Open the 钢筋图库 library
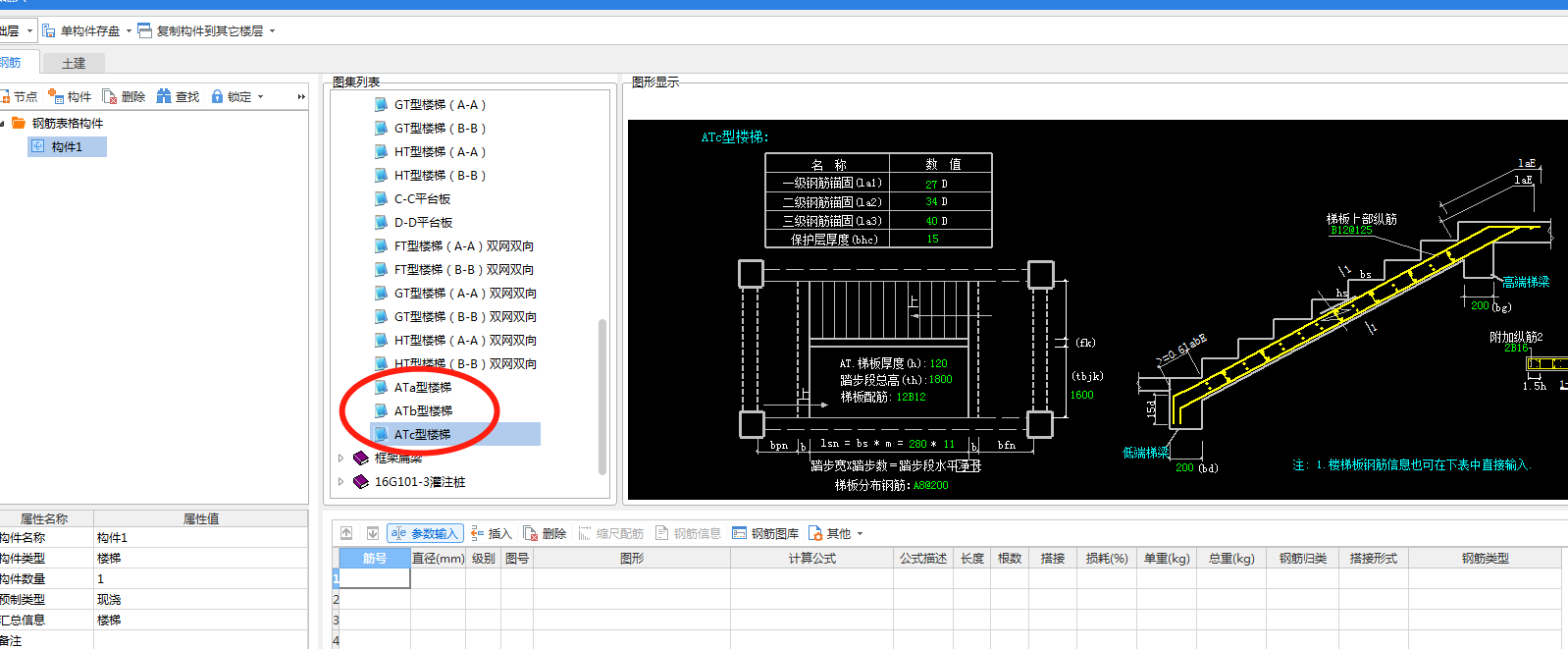The width and height of the screenshot is (1568, 649). pyautogui.click(x=764, y=534)
